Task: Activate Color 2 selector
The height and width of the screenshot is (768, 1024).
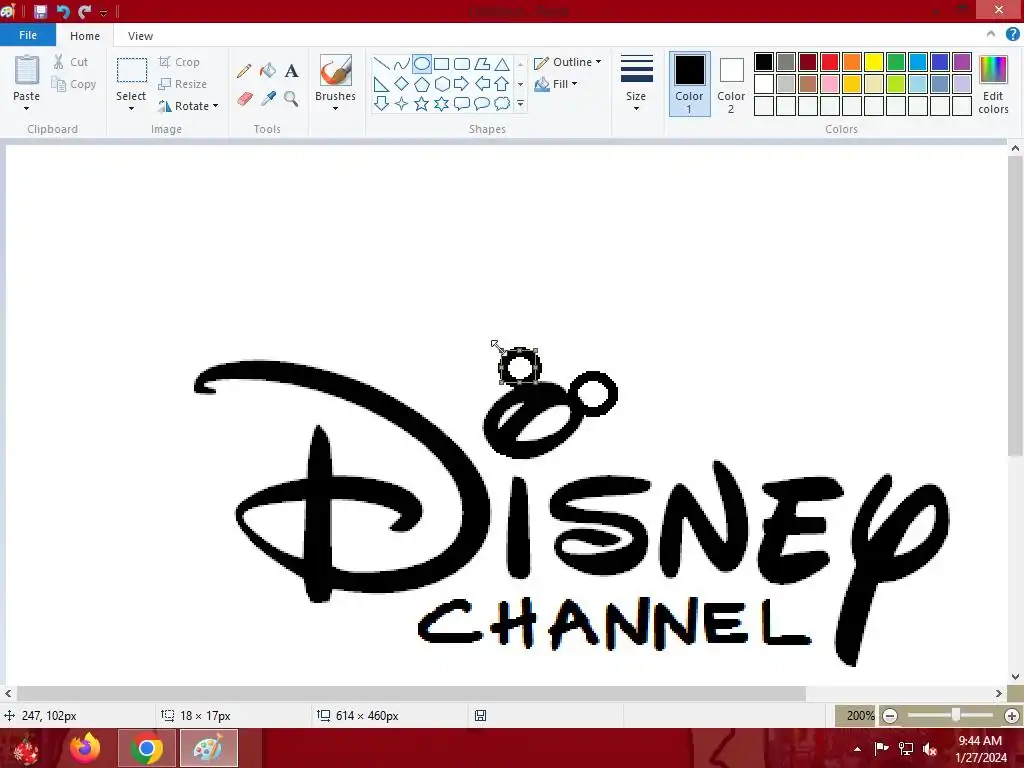Action: click(x=731, y=84)
